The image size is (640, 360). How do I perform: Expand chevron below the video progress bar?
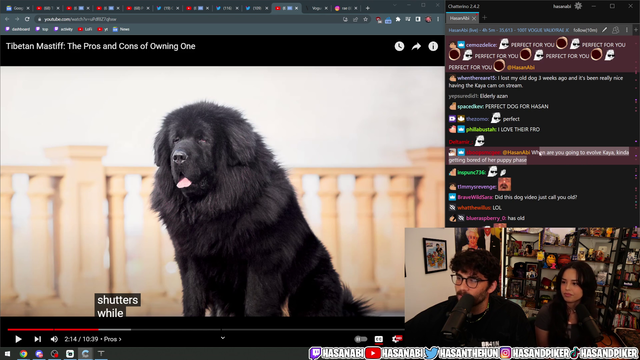coord(222,338)
